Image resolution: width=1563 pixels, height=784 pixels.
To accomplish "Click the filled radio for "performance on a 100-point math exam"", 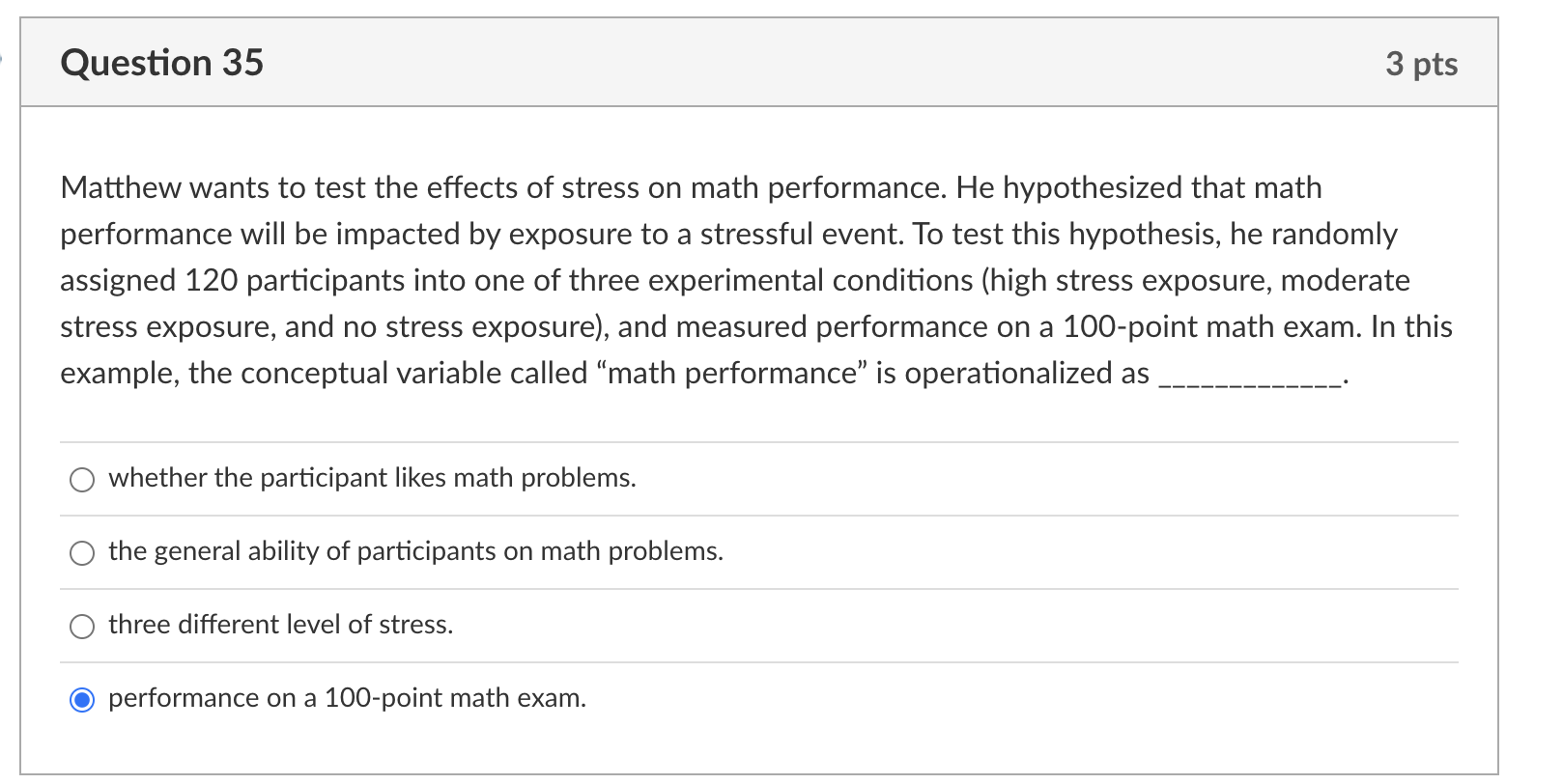I will coord(83,698).
